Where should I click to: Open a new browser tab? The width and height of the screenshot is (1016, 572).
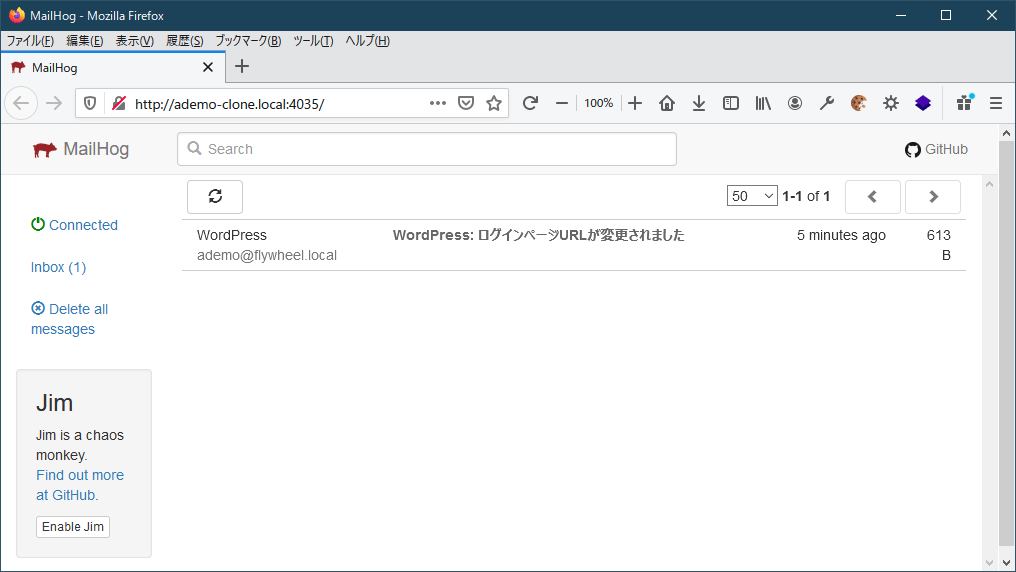pos(242,66)
